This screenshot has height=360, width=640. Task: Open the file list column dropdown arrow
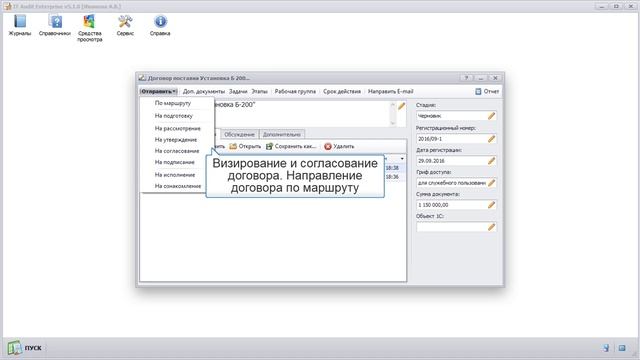(402, 158)
